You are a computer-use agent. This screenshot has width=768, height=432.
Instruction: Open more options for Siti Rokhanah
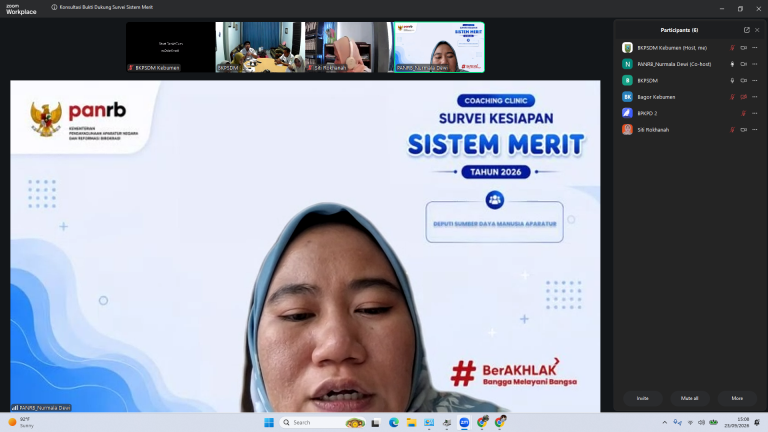pos(755,130)
